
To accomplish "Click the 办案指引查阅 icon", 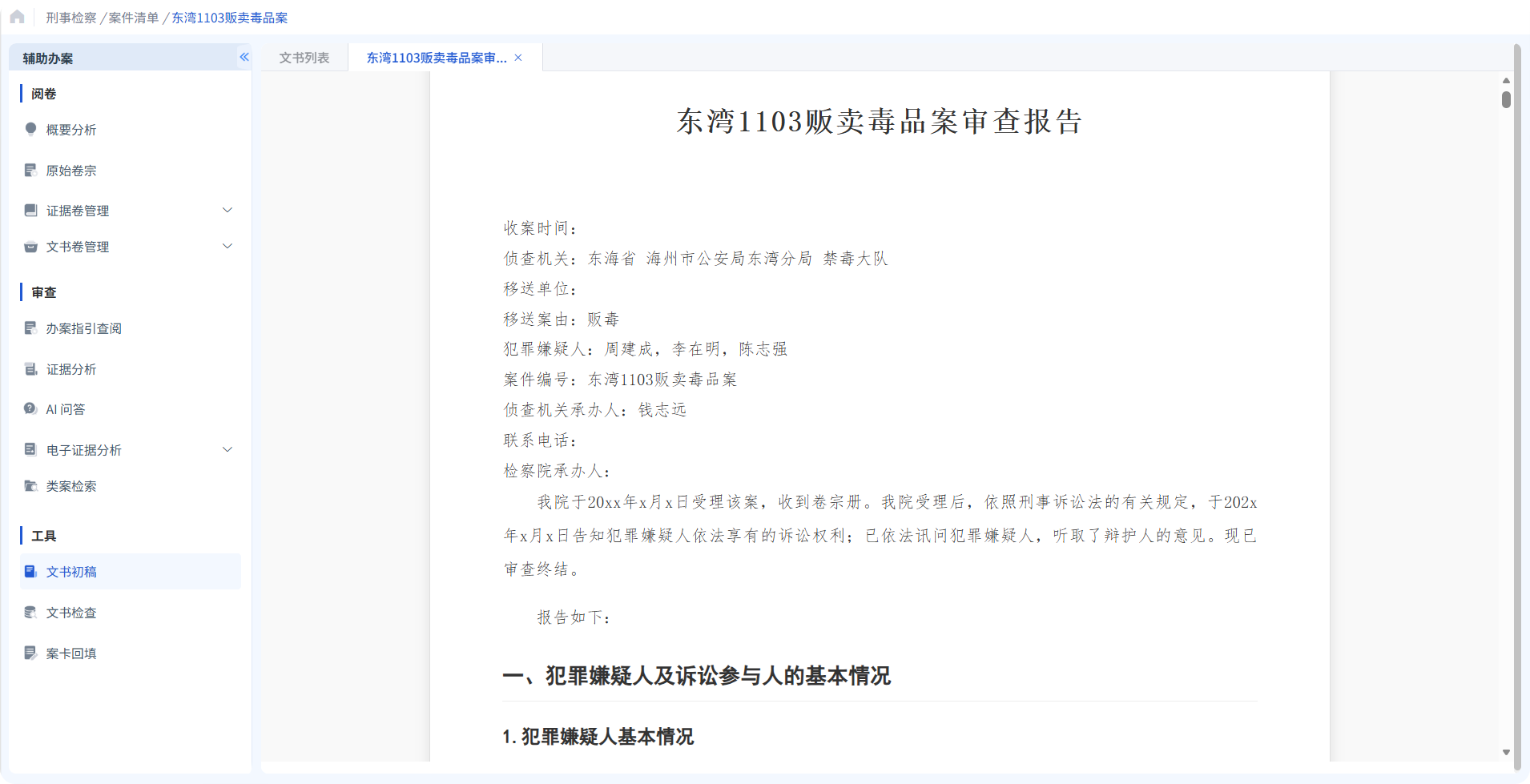I will point(30,328).
